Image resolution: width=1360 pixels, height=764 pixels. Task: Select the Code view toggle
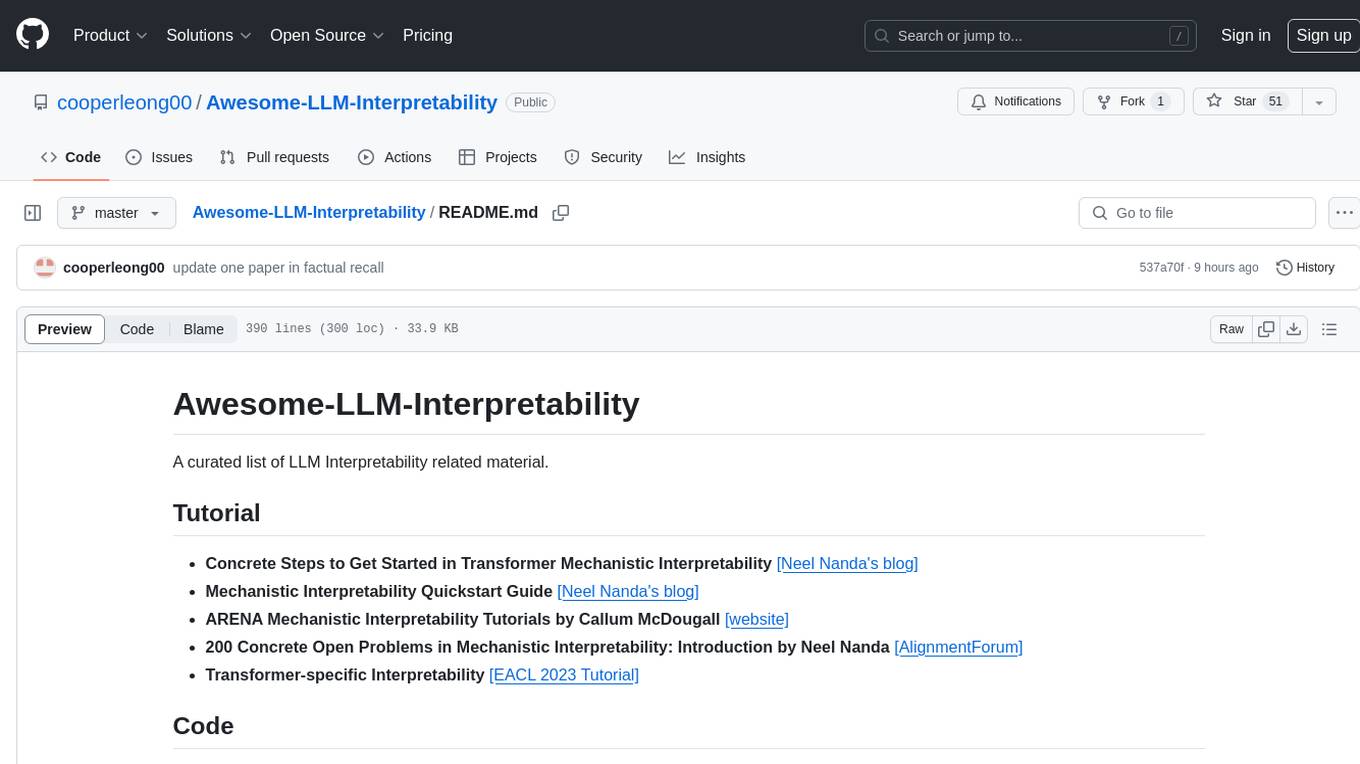pyautogui.click(x=137, y=329)
